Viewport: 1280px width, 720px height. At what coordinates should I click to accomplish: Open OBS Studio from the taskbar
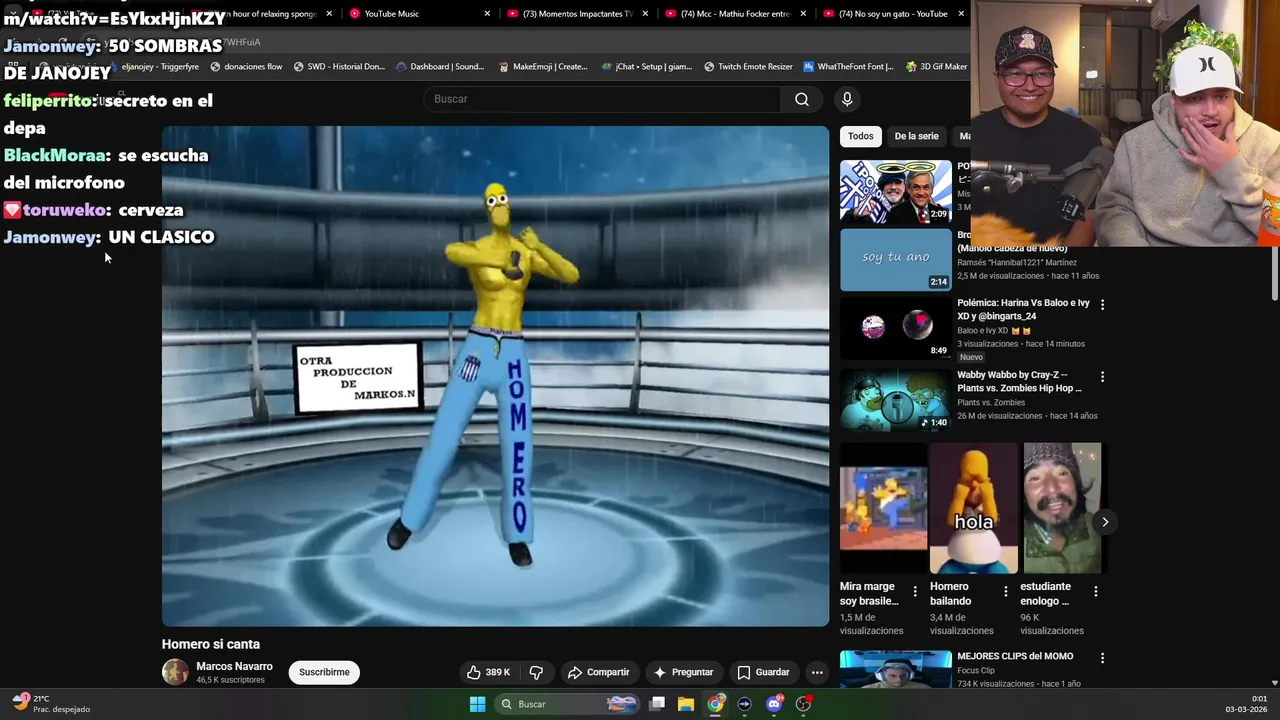click(803, 704)
